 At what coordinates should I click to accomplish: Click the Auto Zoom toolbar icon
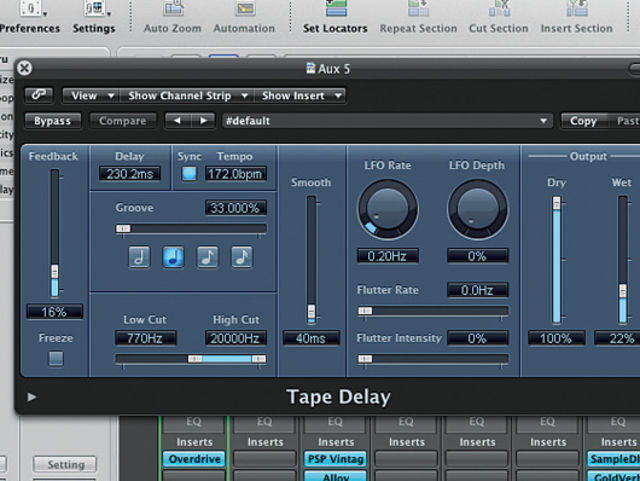click(x=173, y=8)
